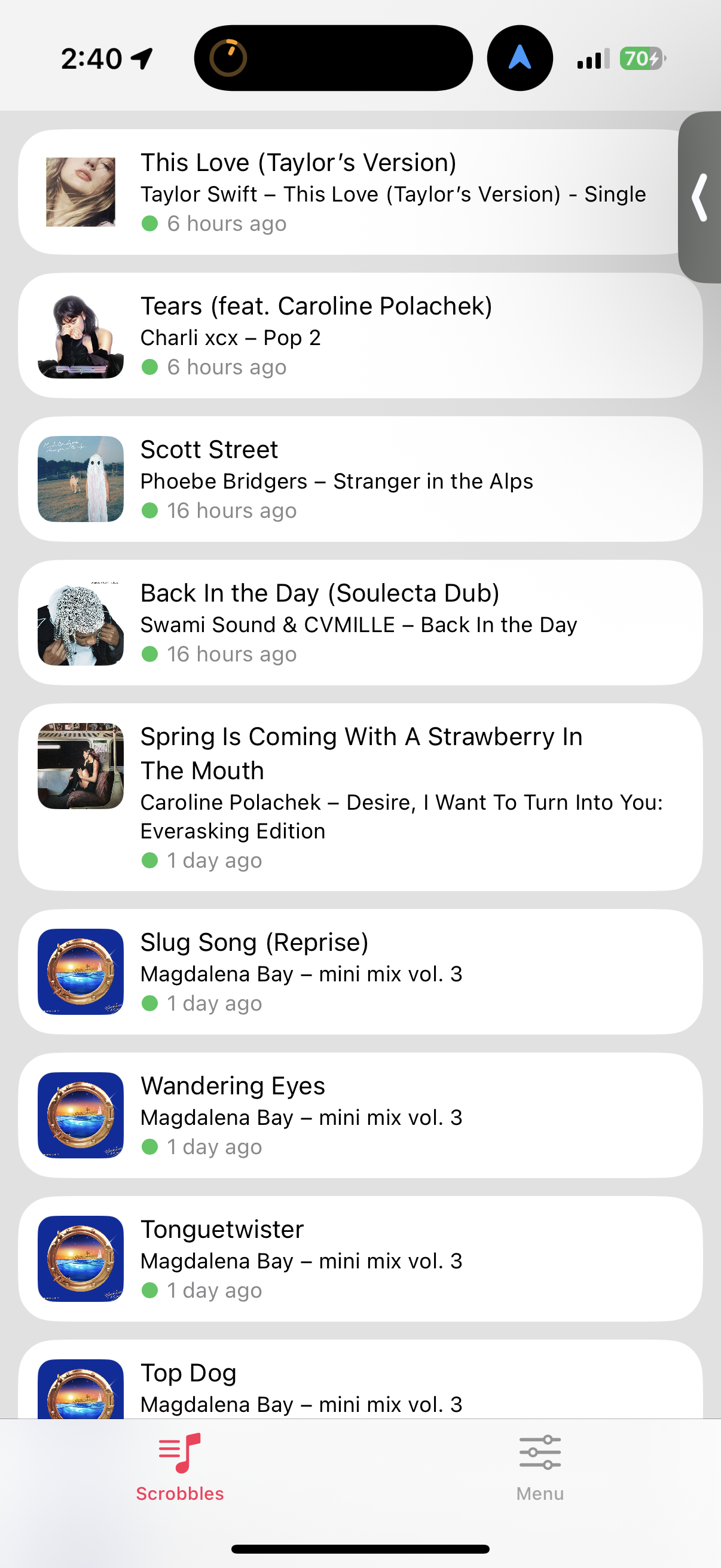Tap the Back In the Day cover art

81,623
